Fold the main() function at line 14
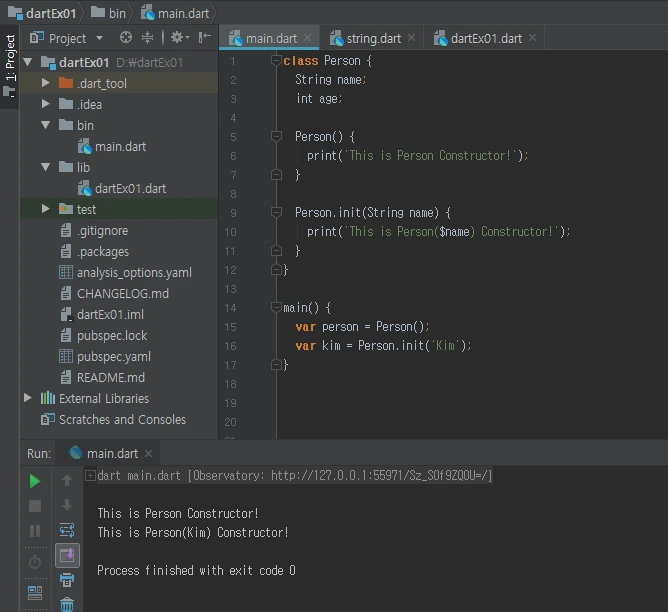Image resolution: width=668 pixels, height=612 pixels. pyautogui.click(x=276, y=307)
